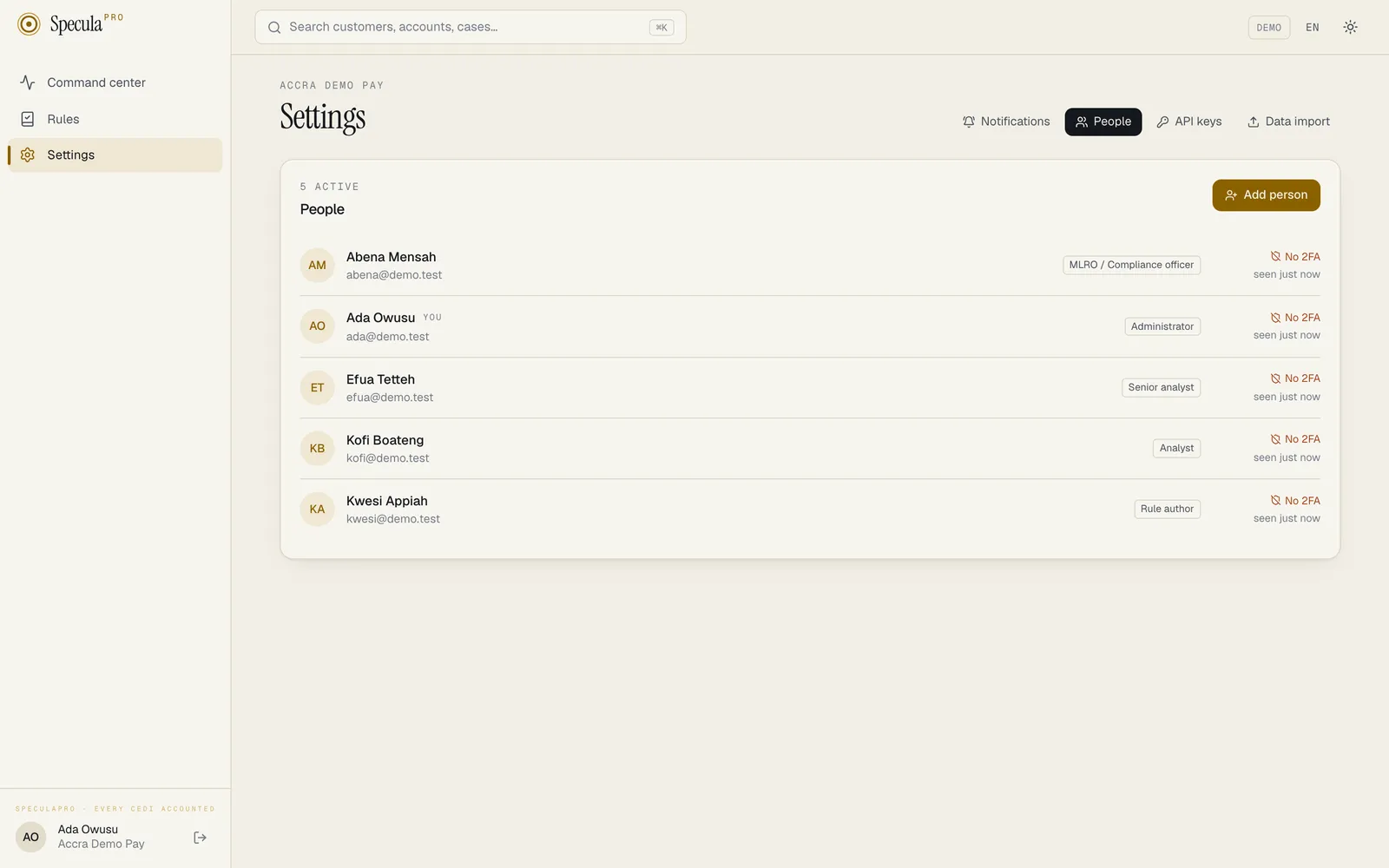This screenshot has width=1389, height=868.
Task: Open the Command center page
Action: click(115, 82)
